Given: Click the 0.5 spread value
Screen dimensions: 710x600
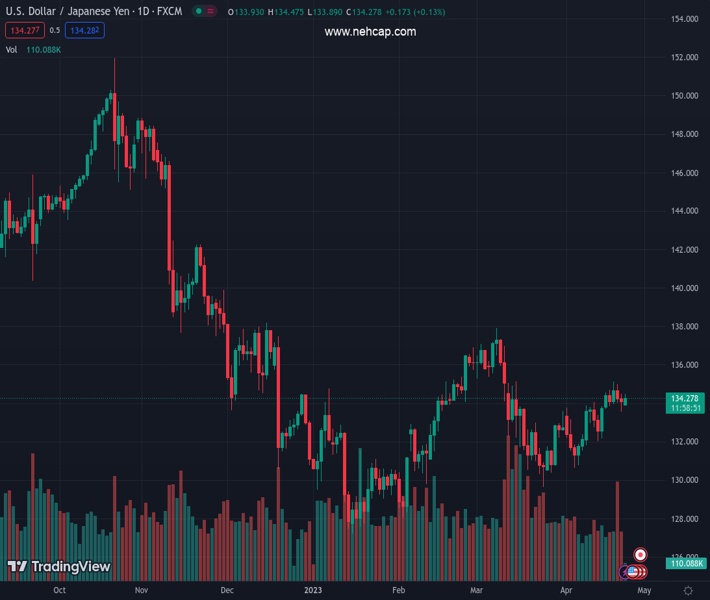Looking at the screenshot, I should [55, 30].
